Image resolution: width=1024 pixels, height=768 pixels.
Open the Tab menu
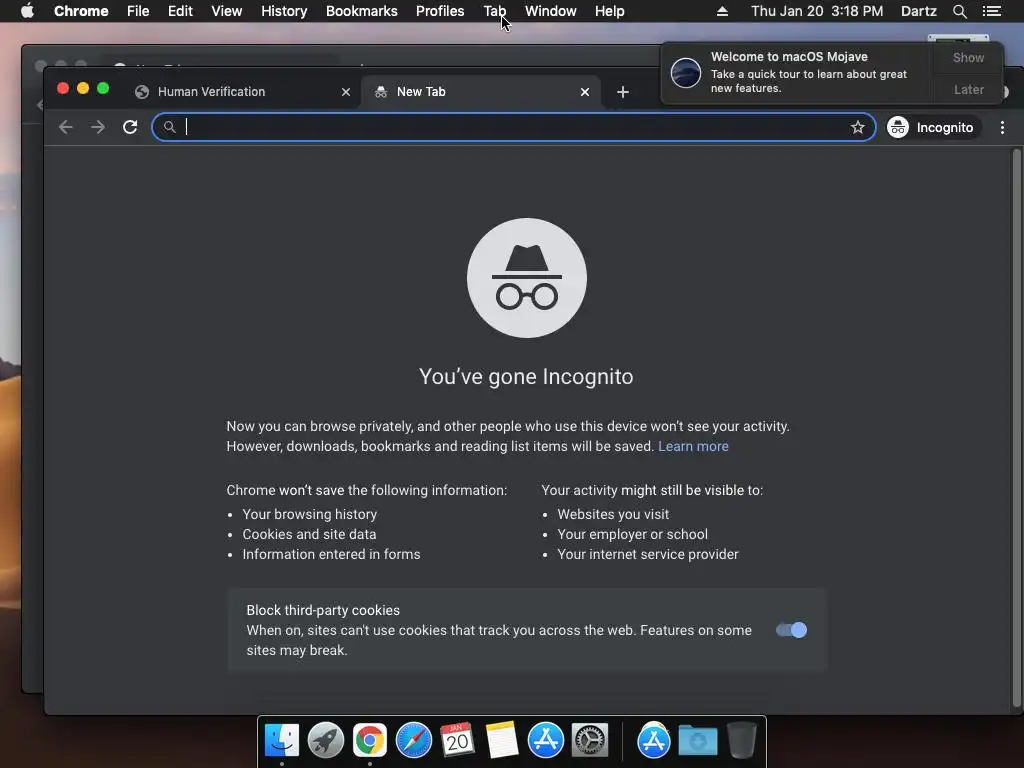pos(494,11)
